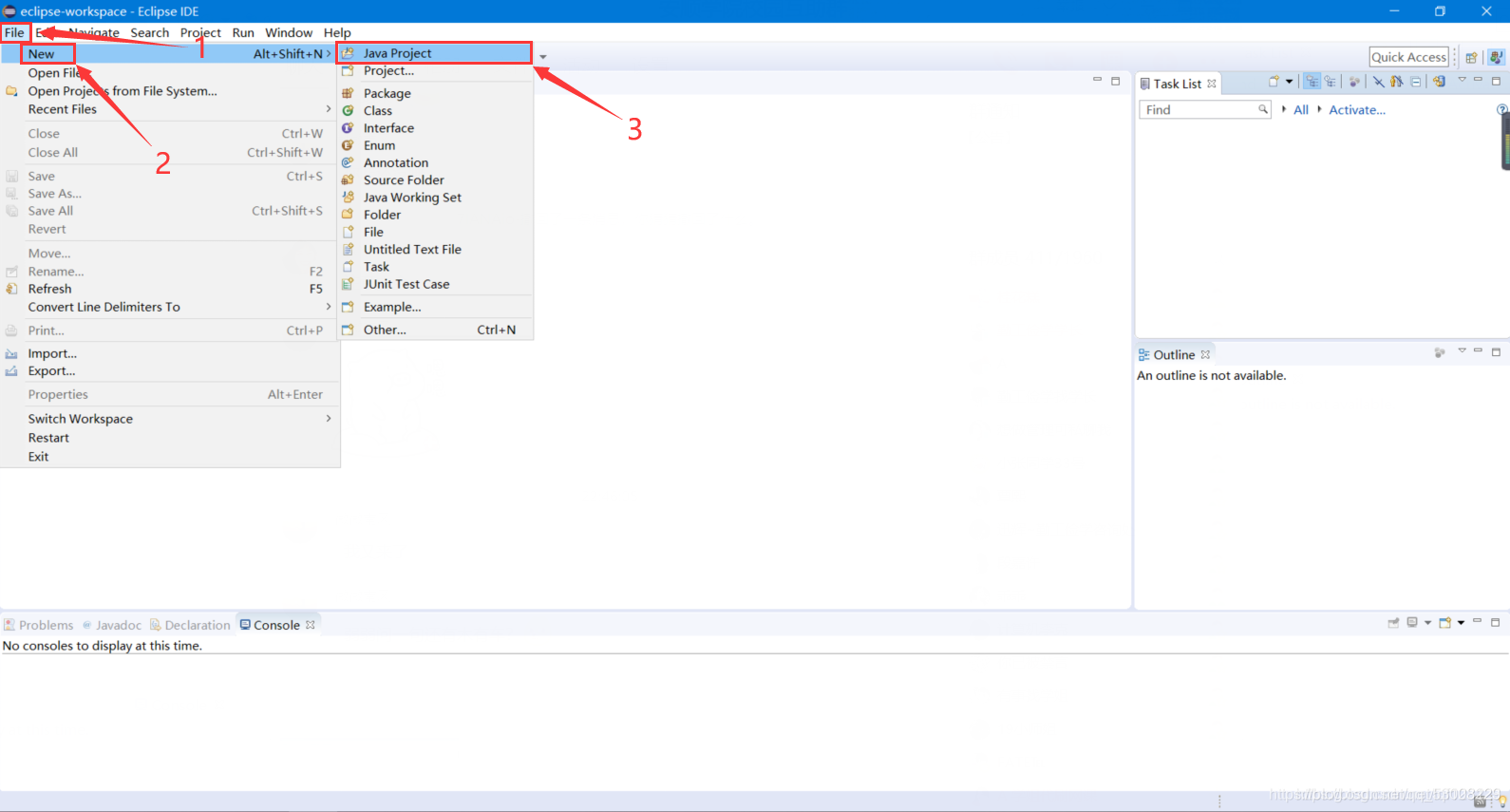Select Class from New submenu
Image resolution: width=1510 pixels, height=812 pixels.
pyautogui.click(x=435, y=111)
